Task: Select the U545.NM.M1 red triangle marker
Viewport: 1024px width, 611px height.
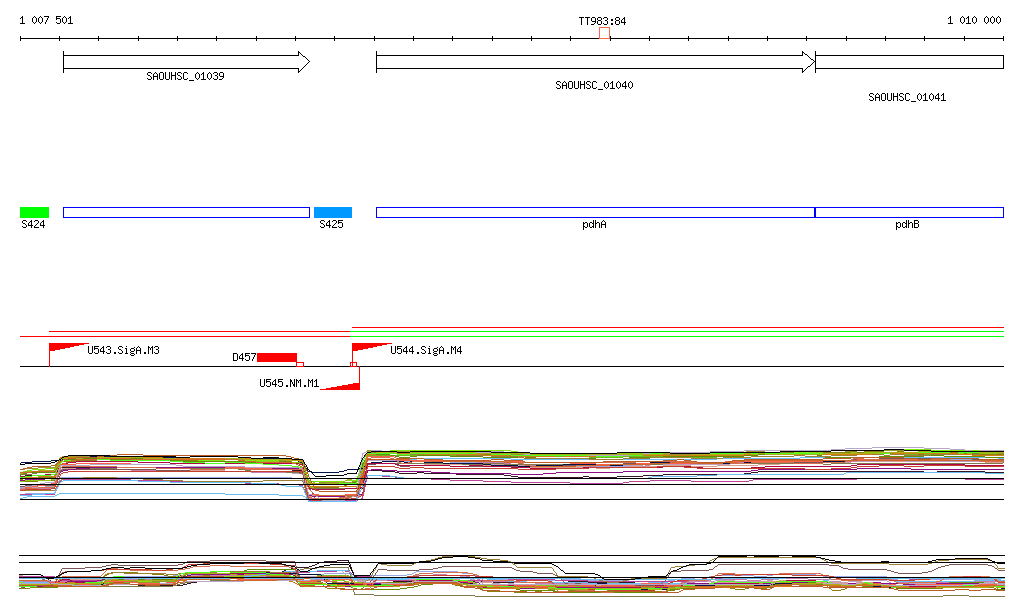Action: click(347, 385)
